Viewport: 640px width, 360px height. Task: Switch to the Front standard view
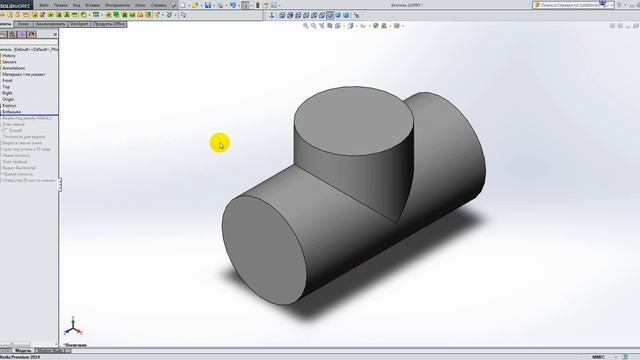pyautogui.click(x=282, y=15)
